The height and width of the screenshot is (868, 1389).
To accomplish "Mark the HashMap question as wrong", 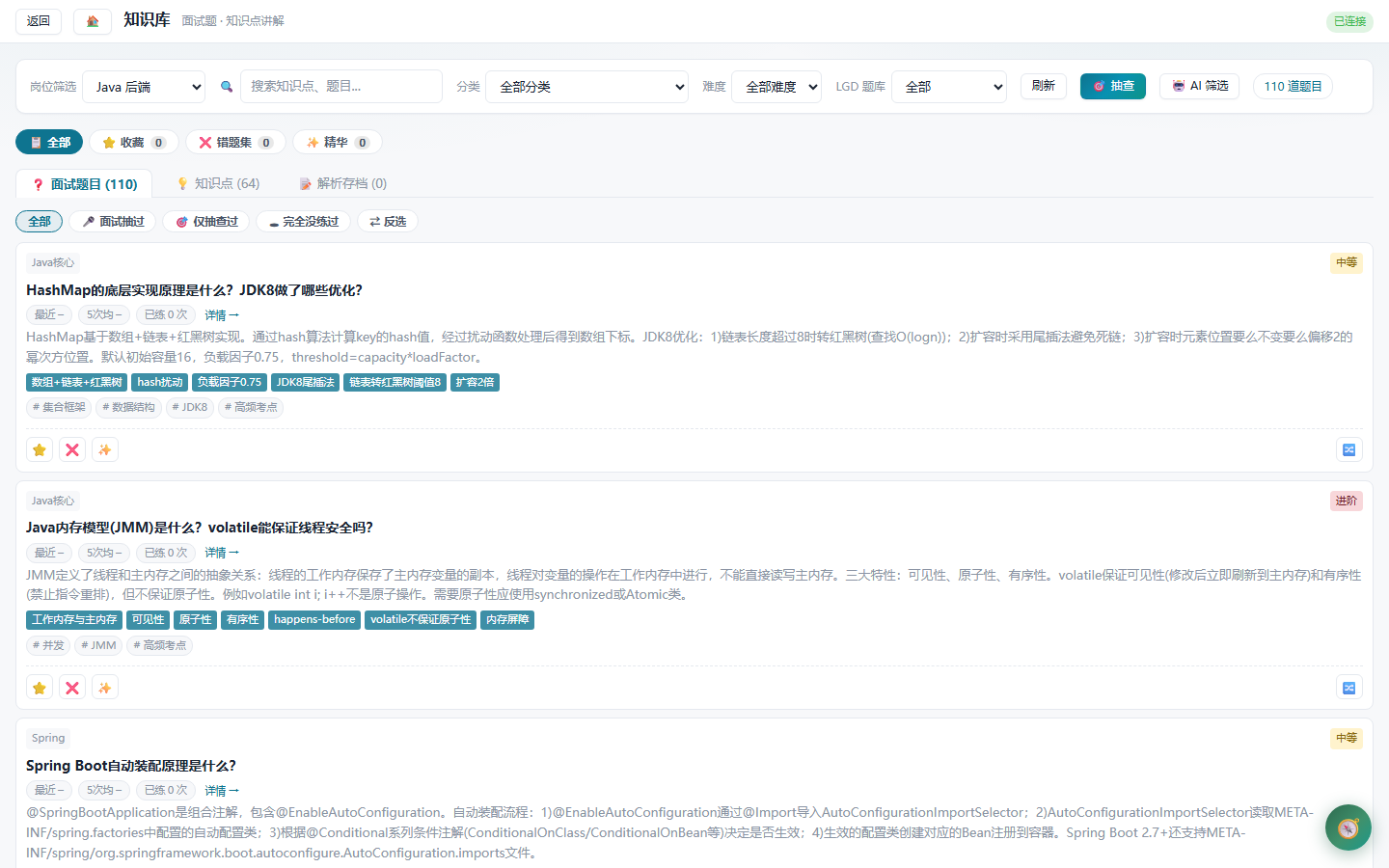I will click(x=72, y=449).
